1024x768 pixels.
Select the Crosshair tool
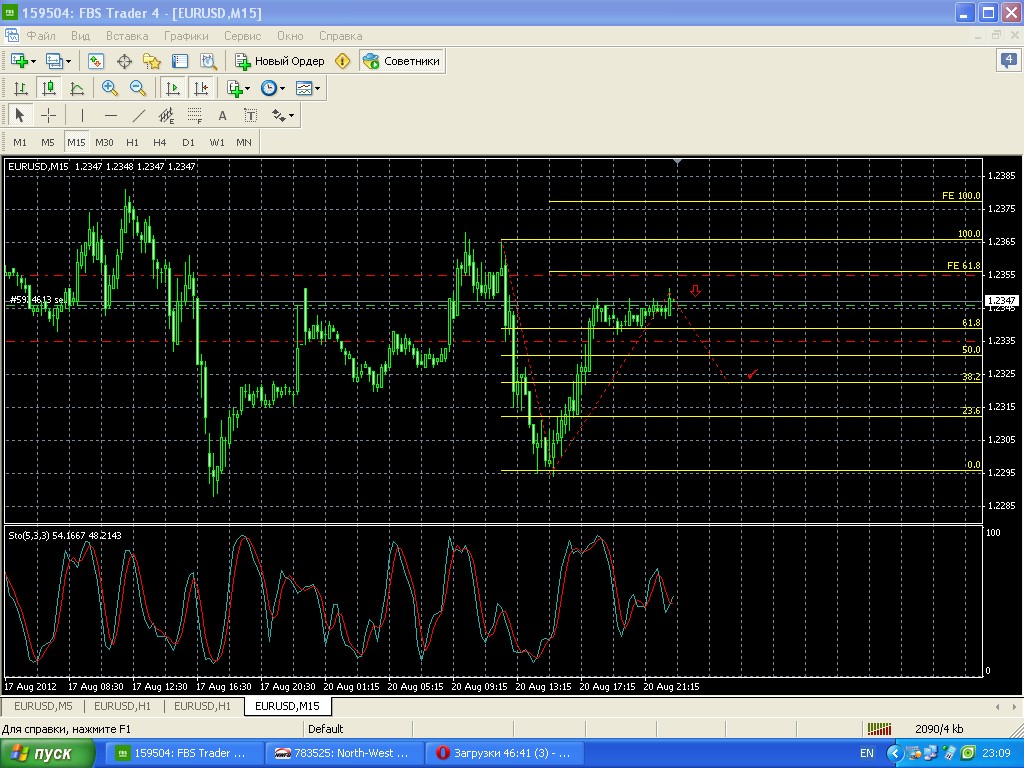tap(48, 115)
